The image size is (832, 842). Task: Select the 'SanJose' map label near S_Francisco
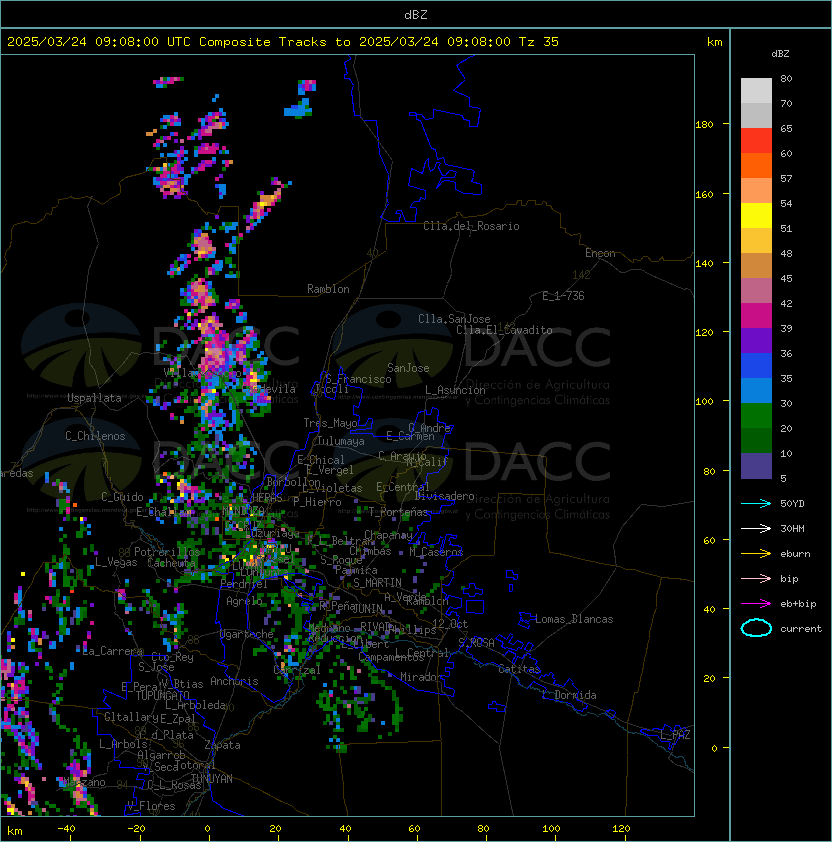[x=408, y=368]
